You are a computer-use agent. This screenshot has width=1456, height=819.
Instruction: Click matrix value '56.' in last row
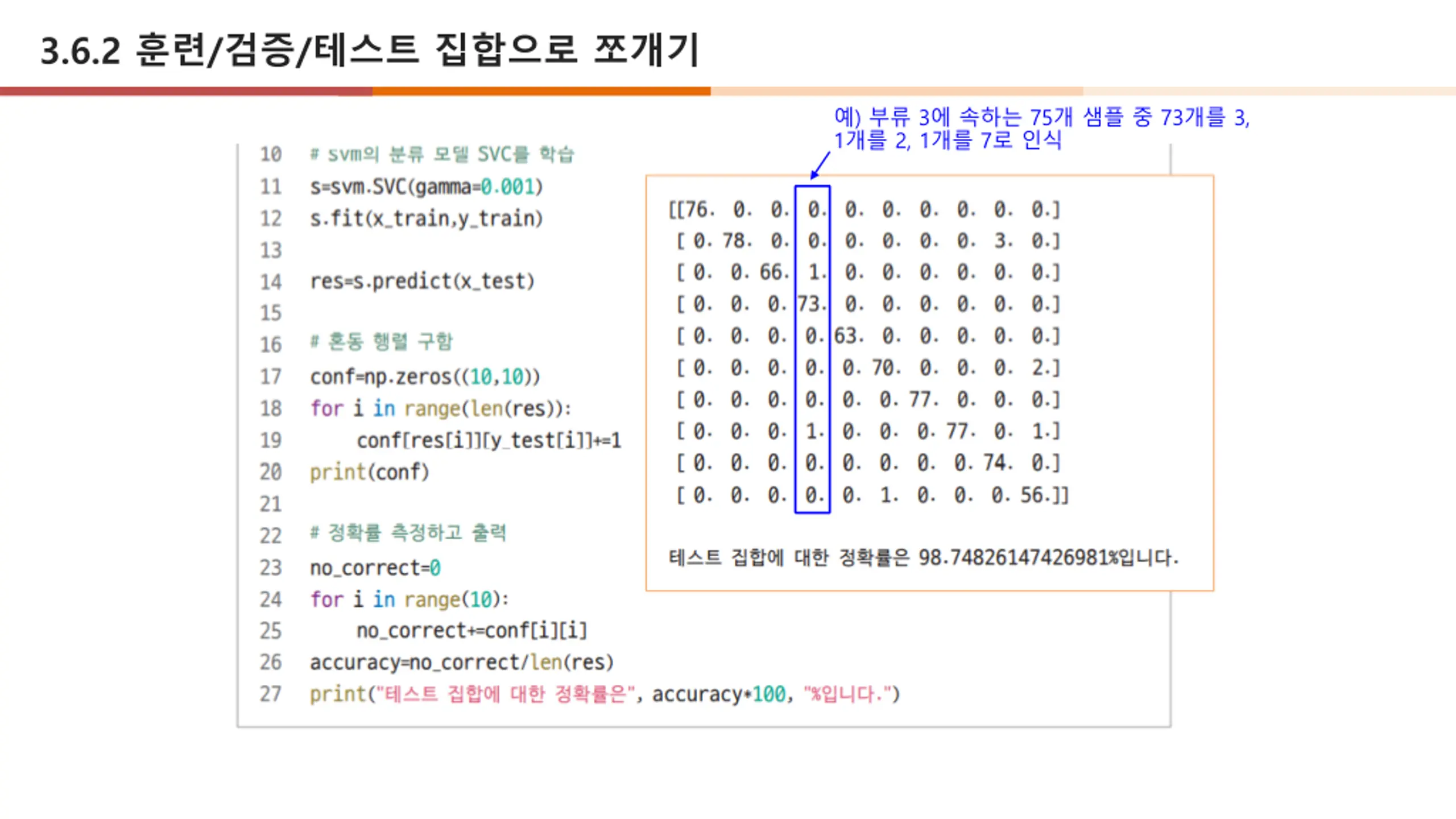click(x=1035, y=495)
